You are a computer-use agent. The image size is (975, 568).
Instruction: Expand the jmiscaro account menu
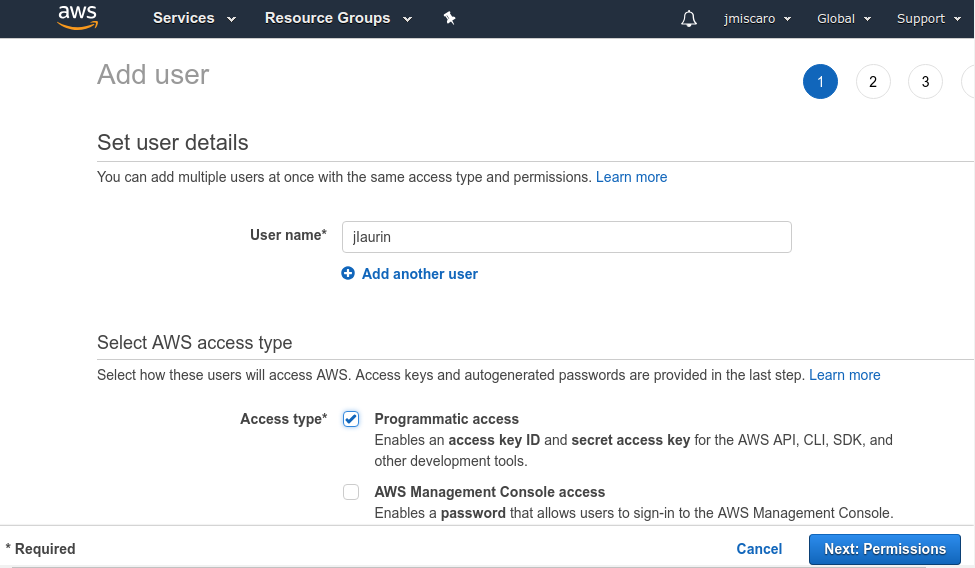[x=757, y=19]
